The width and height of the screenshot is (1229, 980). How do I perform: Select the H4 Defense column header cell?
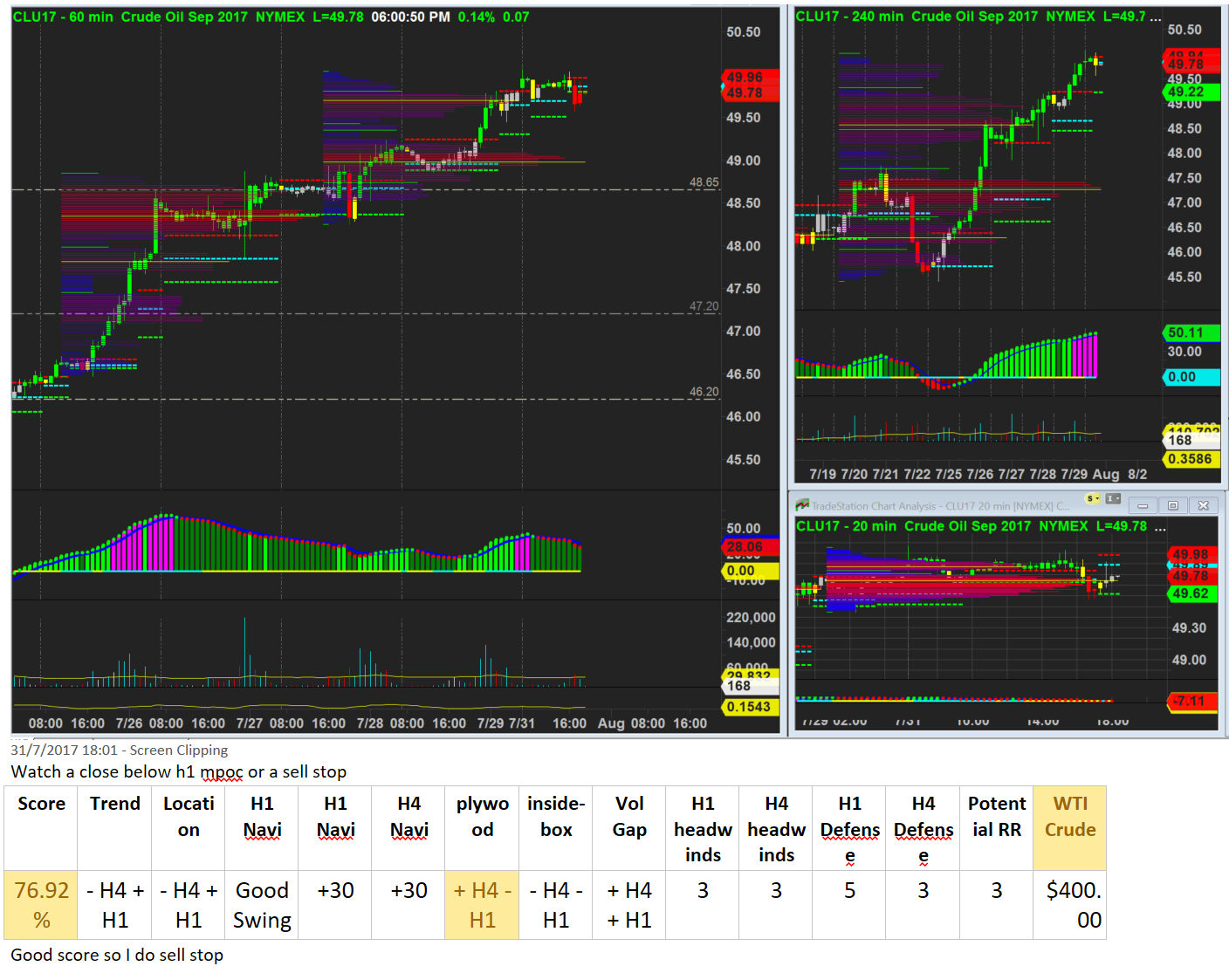click(x=923, y=828)
